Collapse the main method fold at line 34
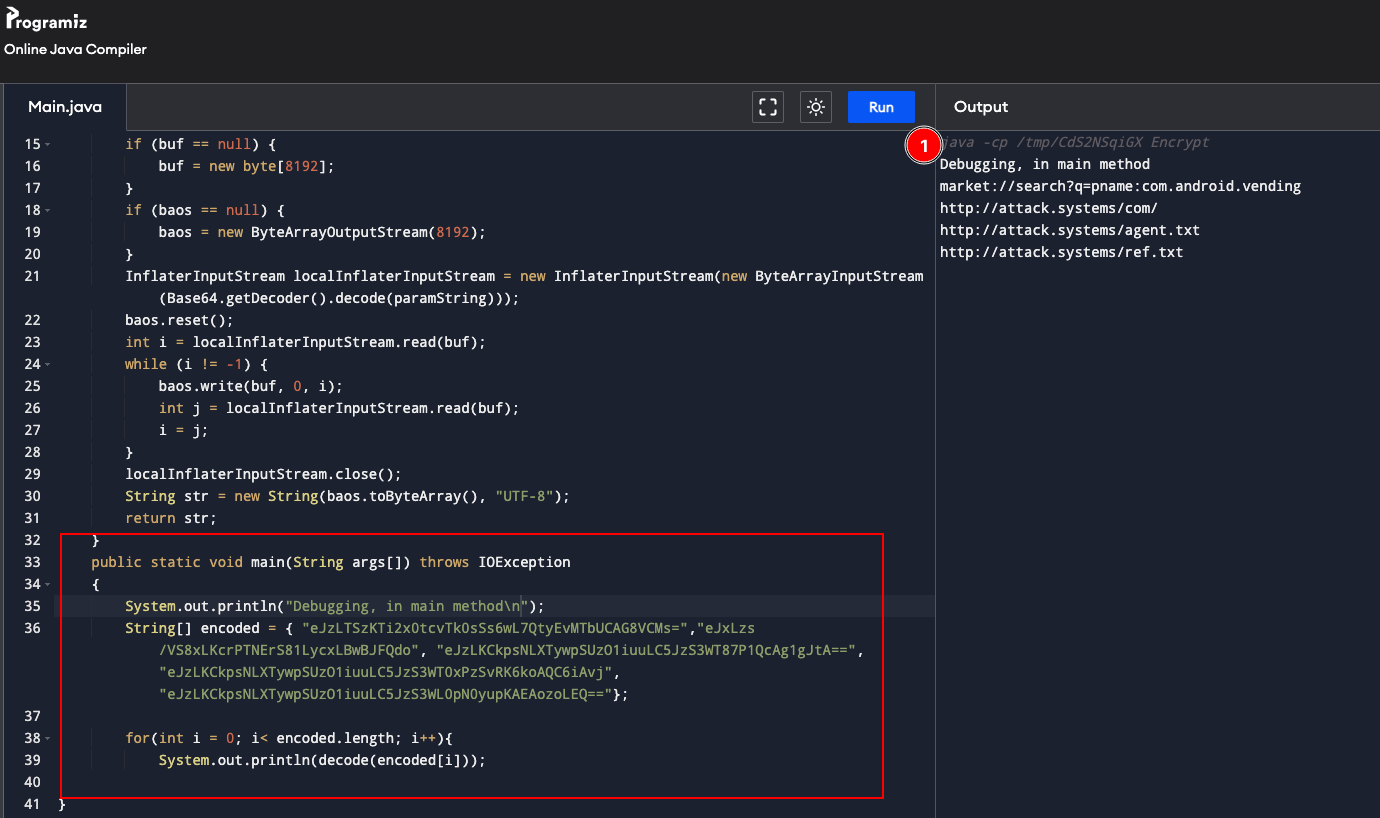1380x818 pixels. pyautogui.click(x=48, y=584)
